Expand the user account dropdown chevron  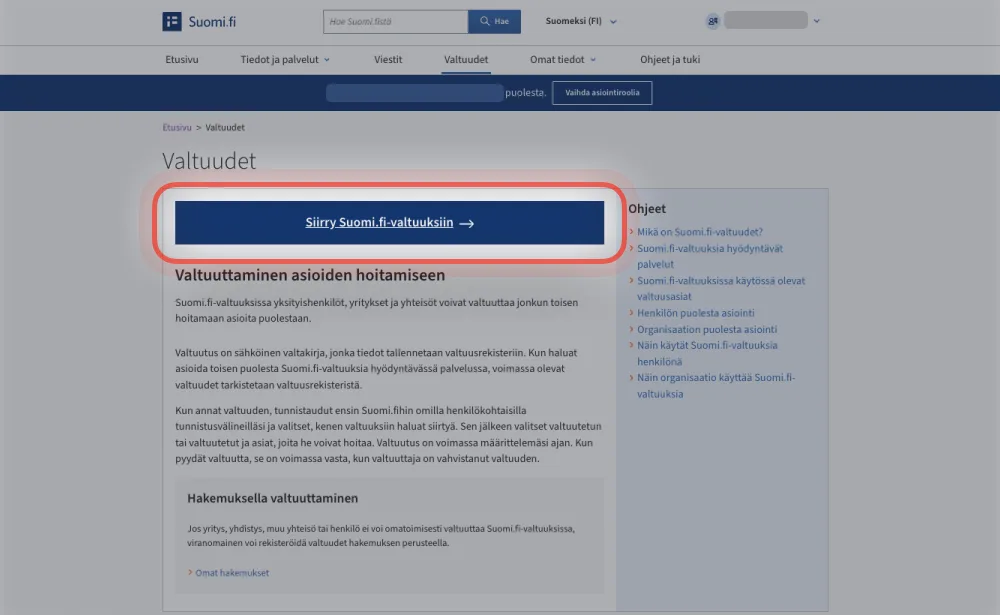tap(816, 21)
